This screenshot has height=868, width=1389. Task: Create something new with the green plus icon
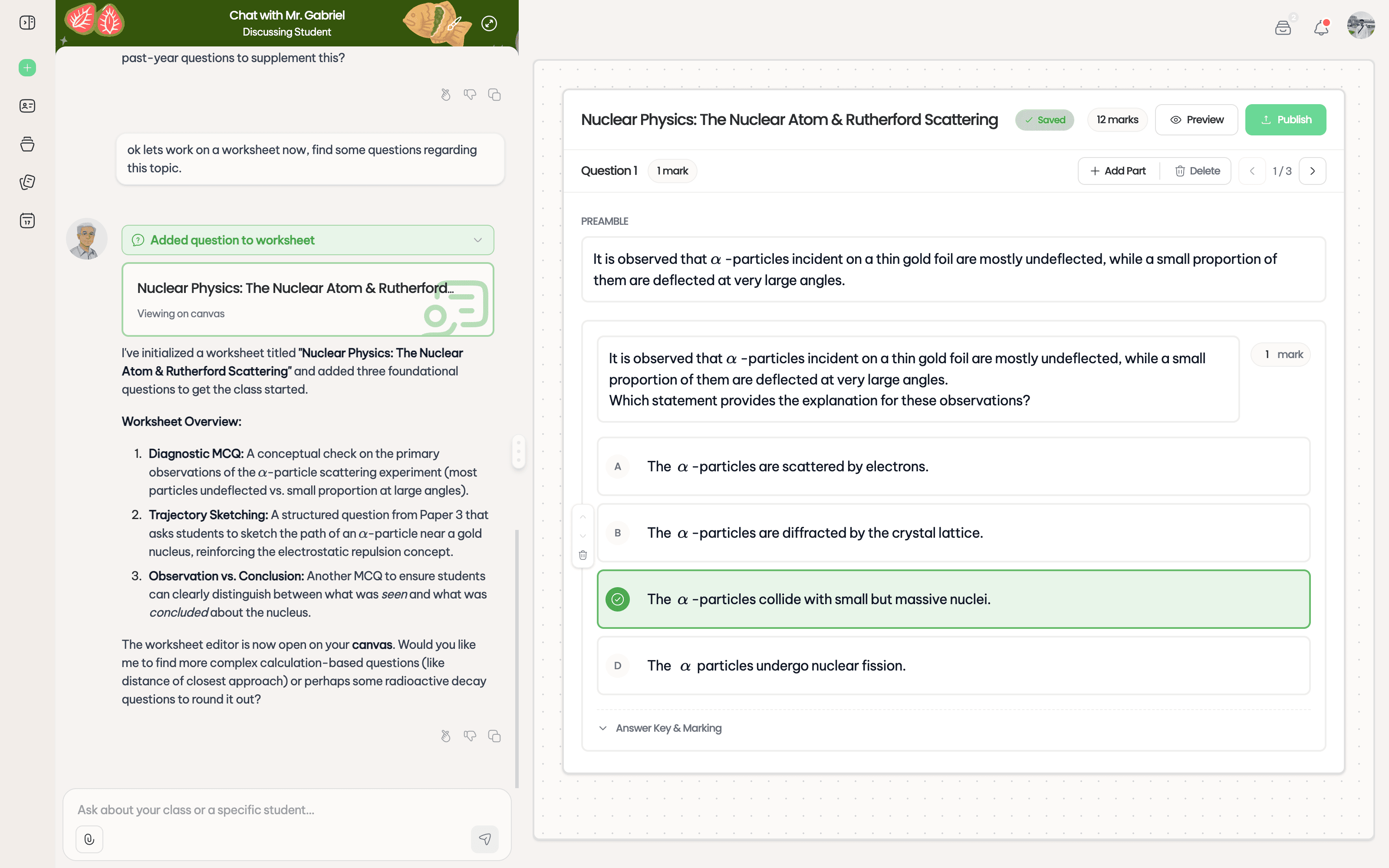[27, 67]
